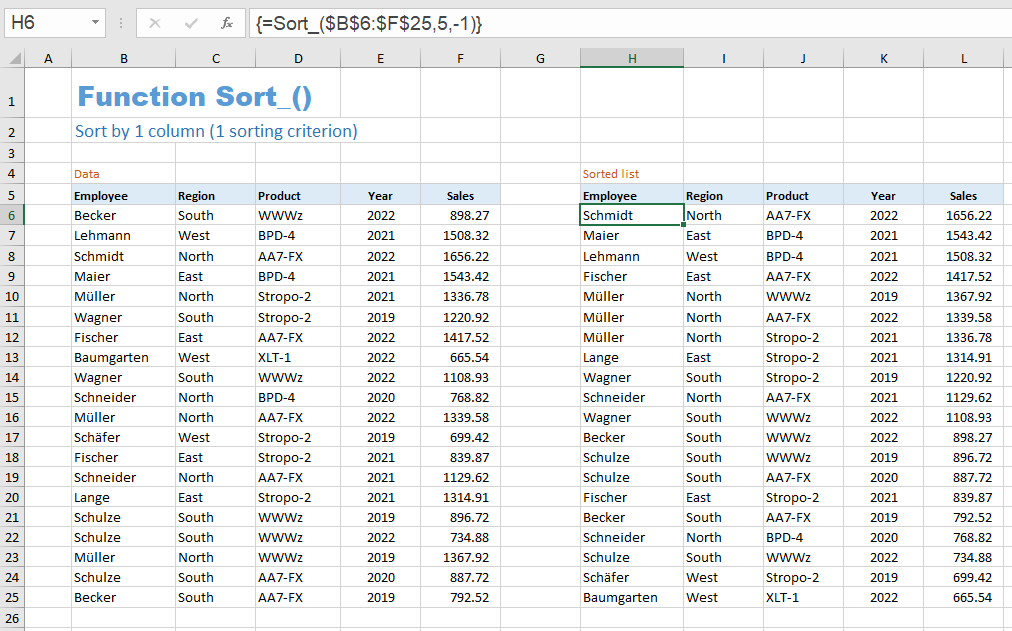Select row 25 header

pos(12,597)
